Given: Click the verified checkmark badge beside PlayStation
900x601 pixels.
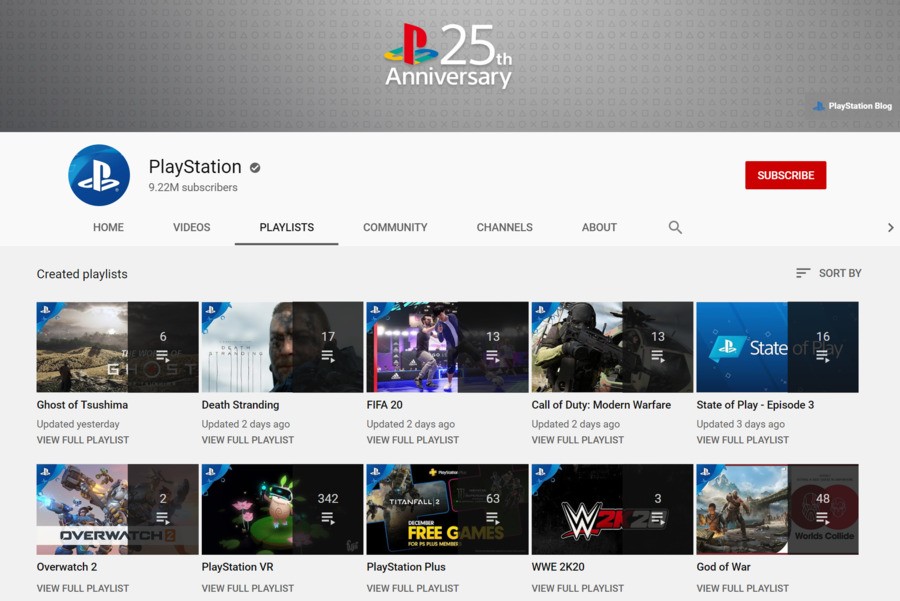Looking at the screenshot, I should coord(255,168).
